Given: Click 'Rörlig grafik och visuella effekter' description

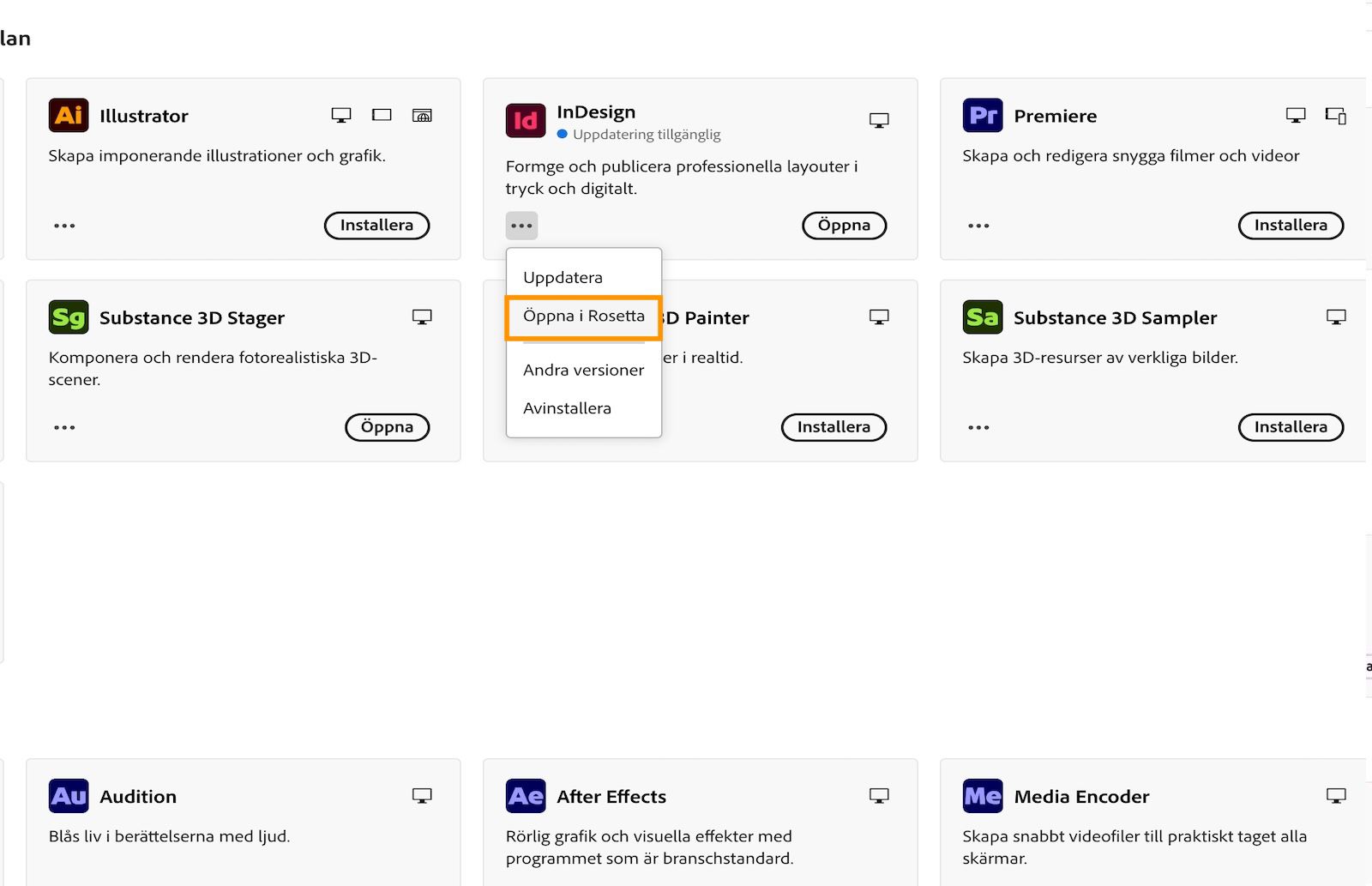Looking at the screenshot, I should point(649,847).
